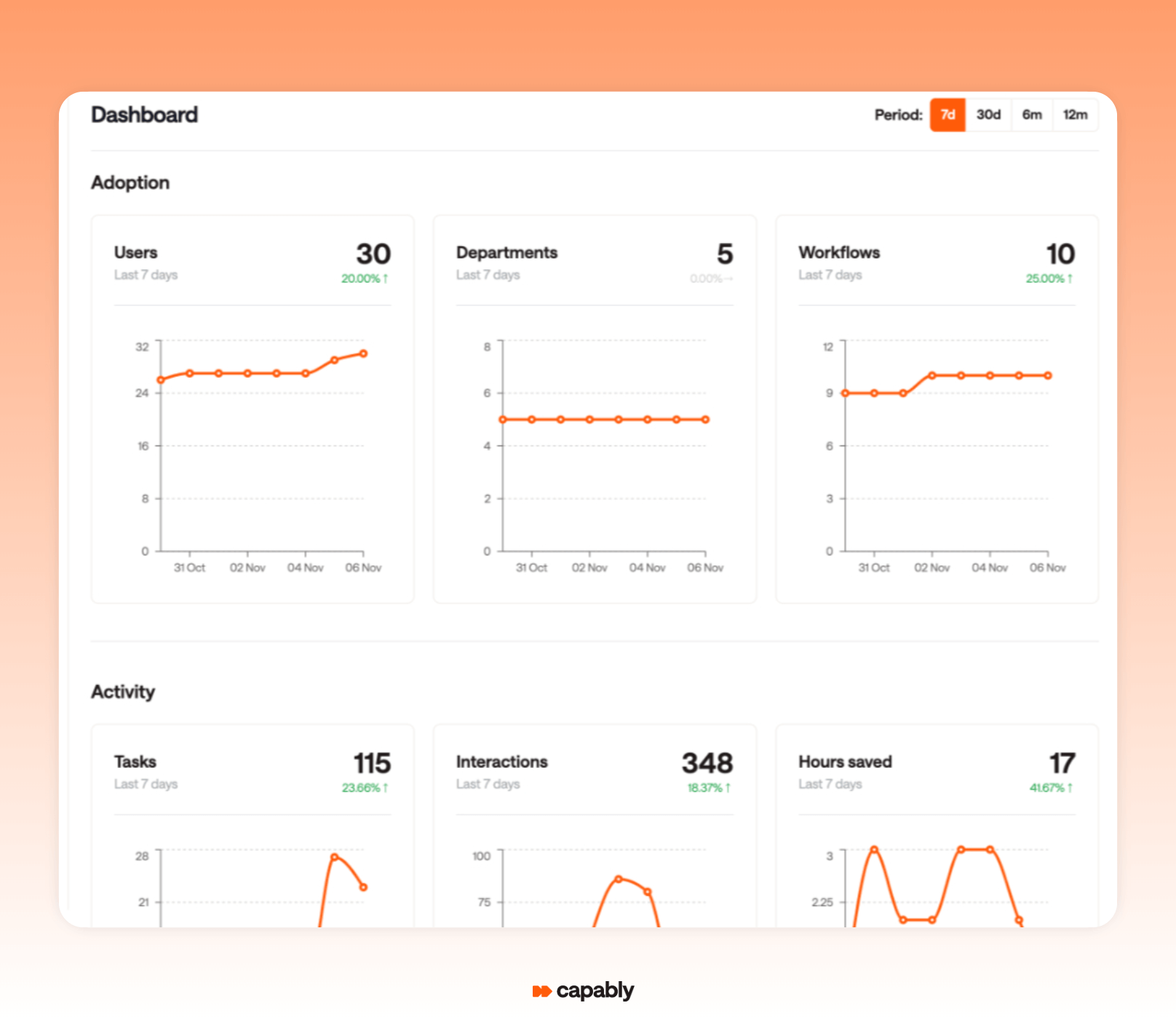Click first data point on Workflows chart

pos(845,393)
